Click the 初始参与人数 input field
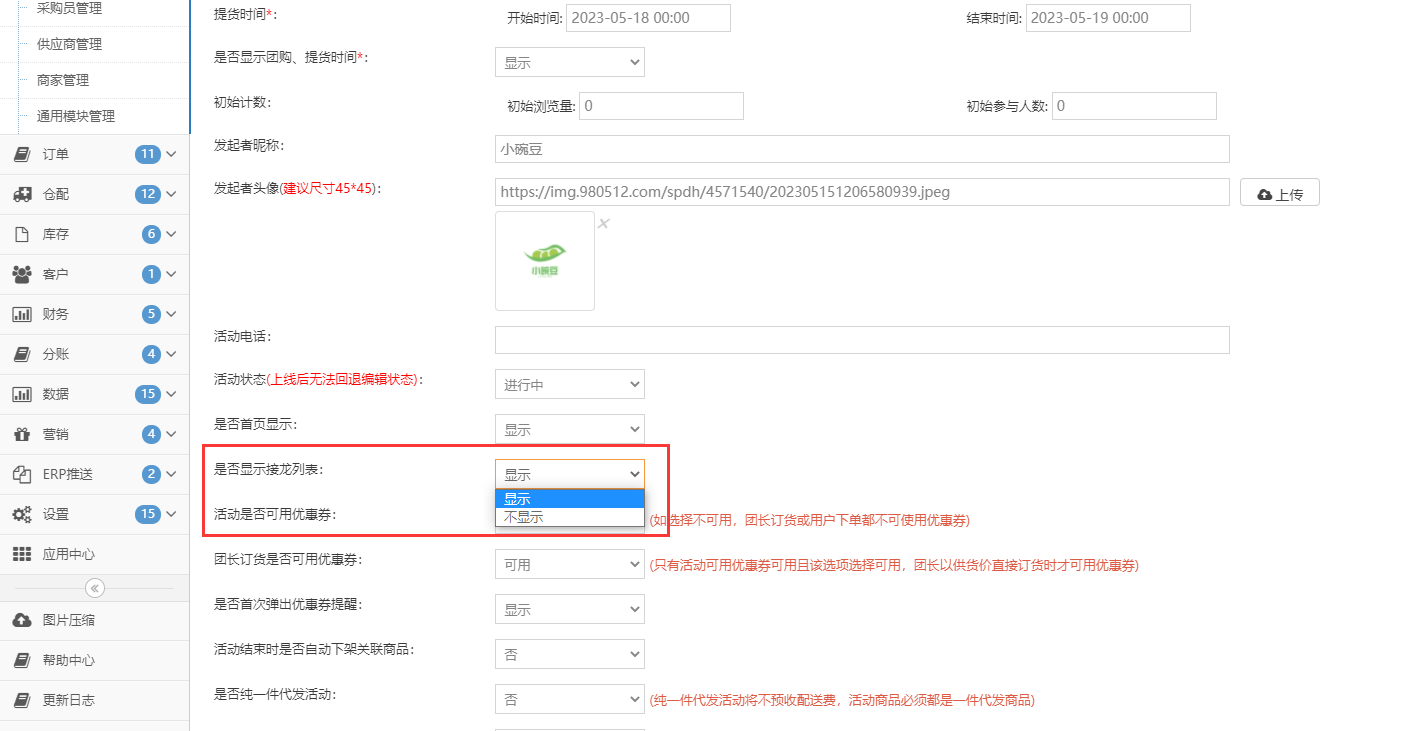Viewport: 1411px width, 731px height. [1134, 106]
